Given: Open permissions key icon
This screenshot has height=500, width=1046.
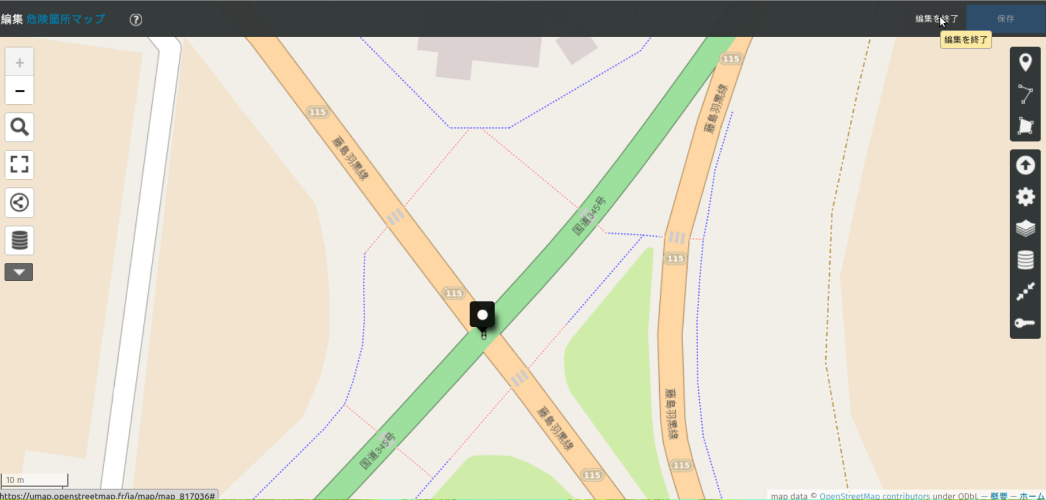Looking at the screenshot, I should [x=1025, y=323].
